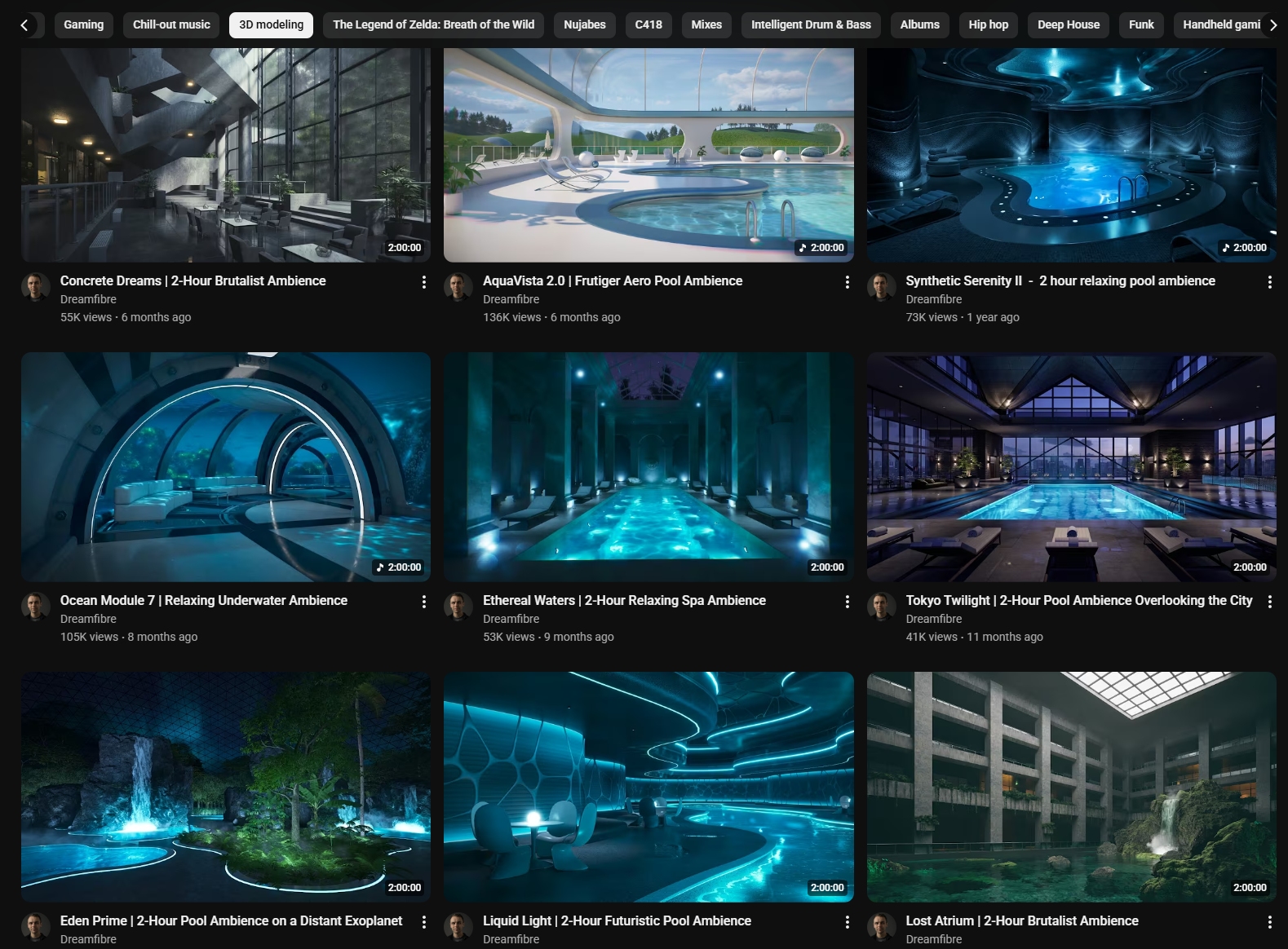Switch to Intelligent Drum & Bass chip
This screenshot has height=949, width=1288.
tap(810, 25)
